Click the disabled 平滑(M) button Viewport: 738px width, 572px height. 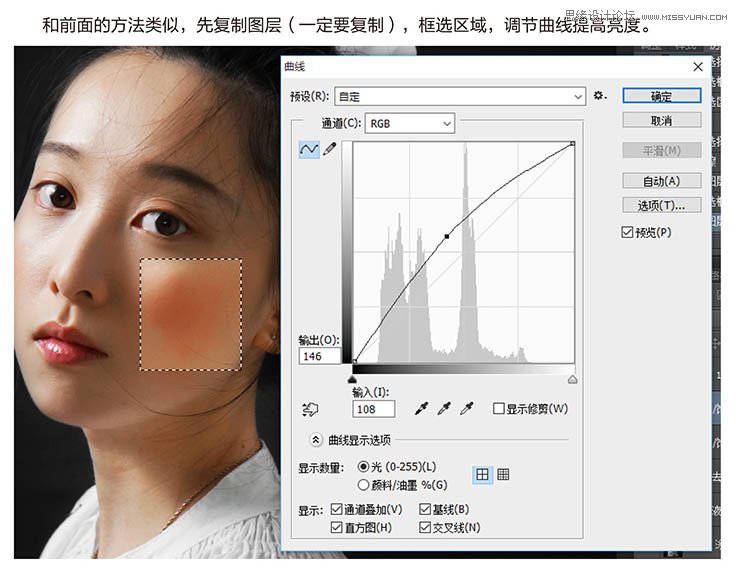[x=661, y=151]
